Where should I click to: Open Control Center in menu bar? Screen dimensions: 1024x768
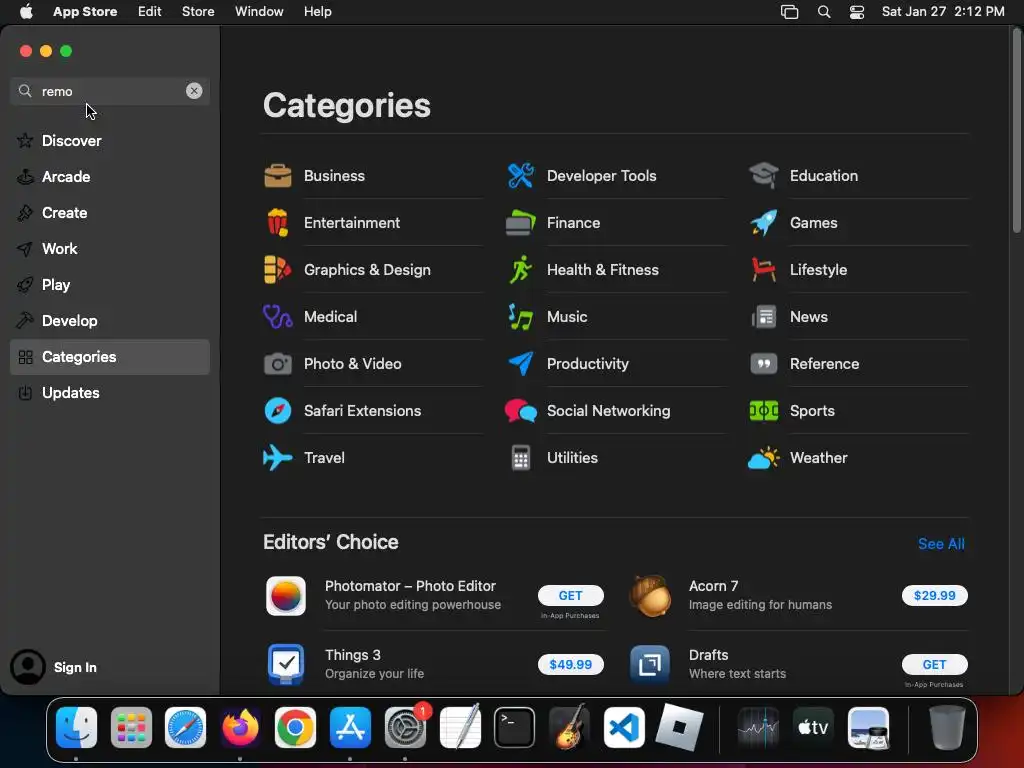857,12
